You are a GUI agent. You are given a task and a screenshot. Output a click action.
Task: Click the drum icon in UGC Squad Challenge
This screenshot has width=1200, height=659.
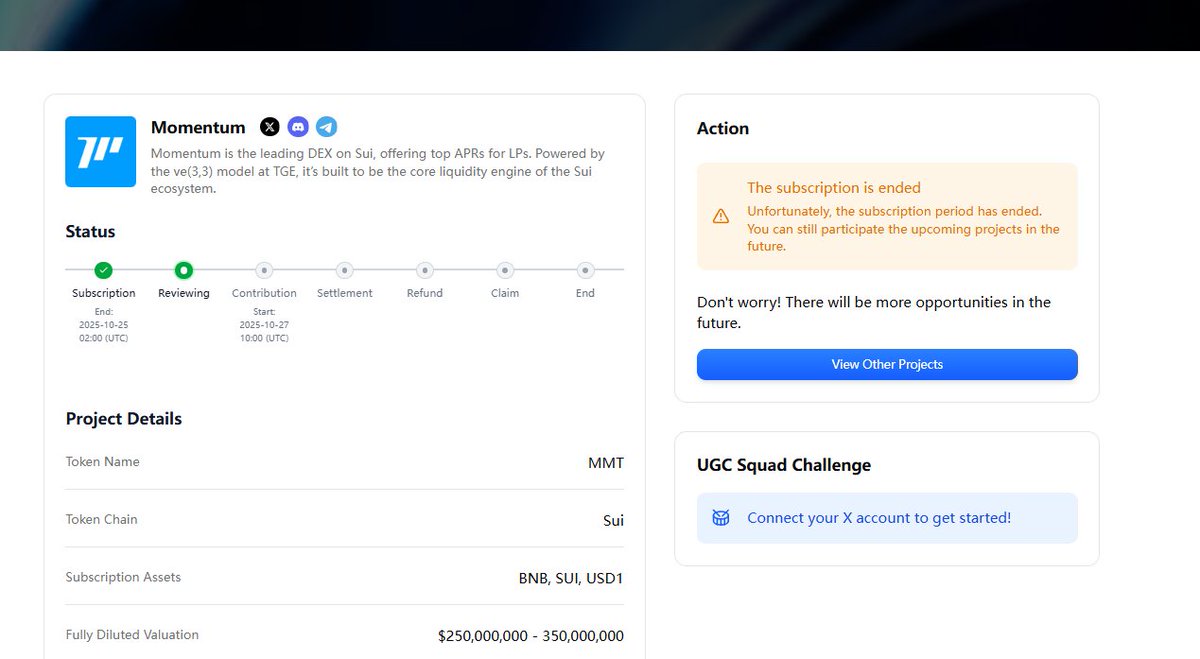[721, 518]
